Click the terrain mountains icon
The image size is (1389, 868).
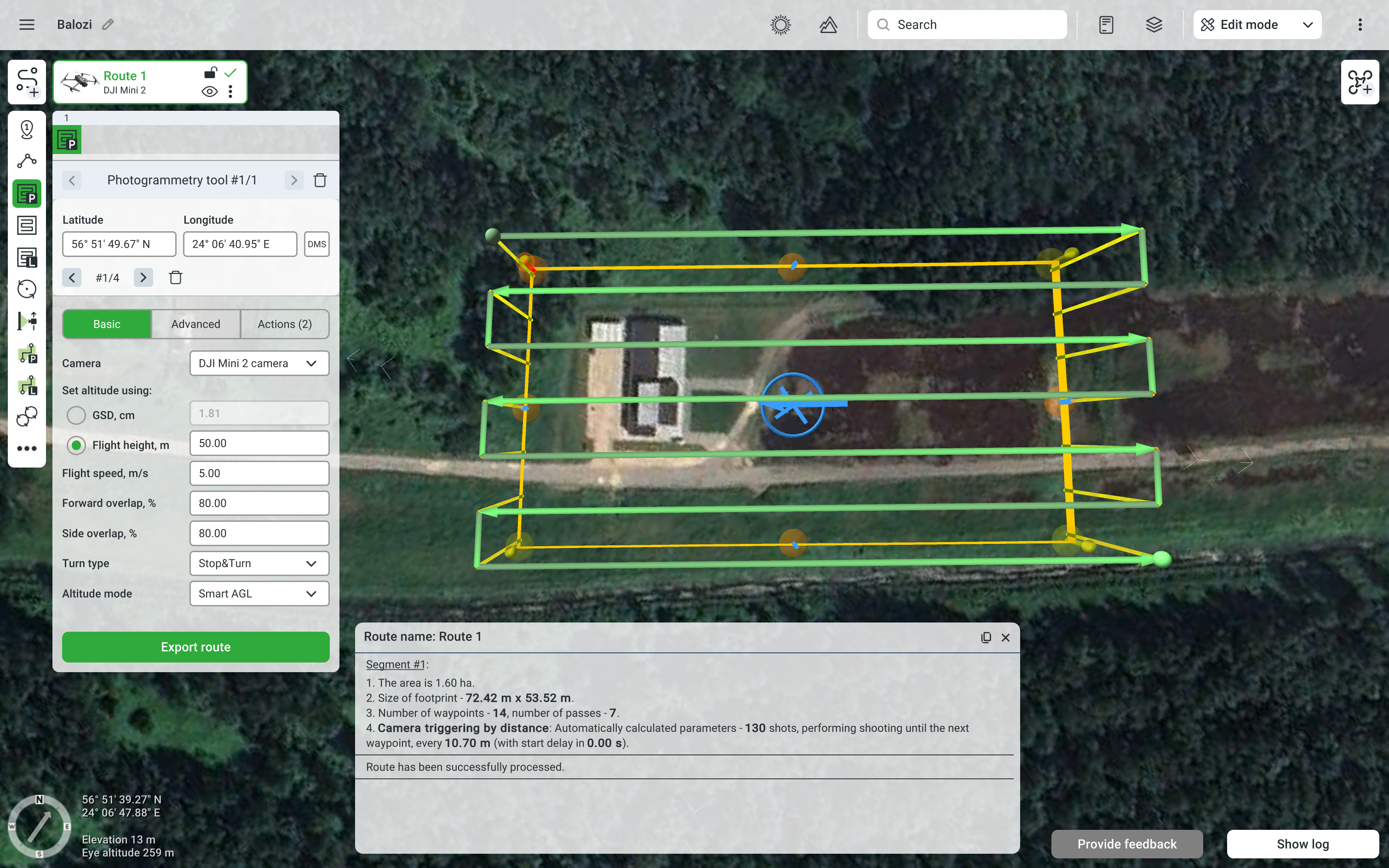(x=828, y=25)
